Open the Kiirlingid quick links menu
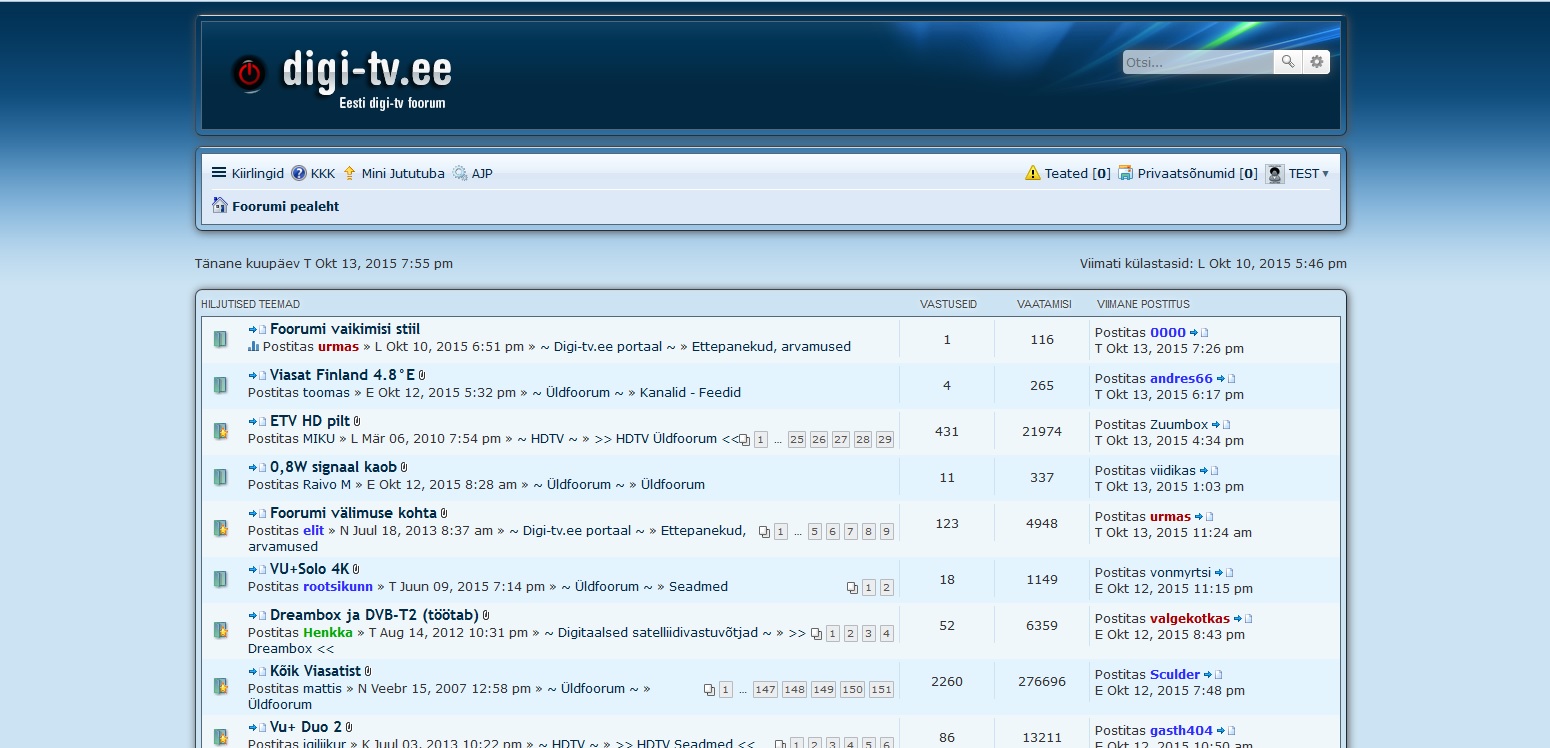Screen dimensions: 1550x748 click(247, 173)
